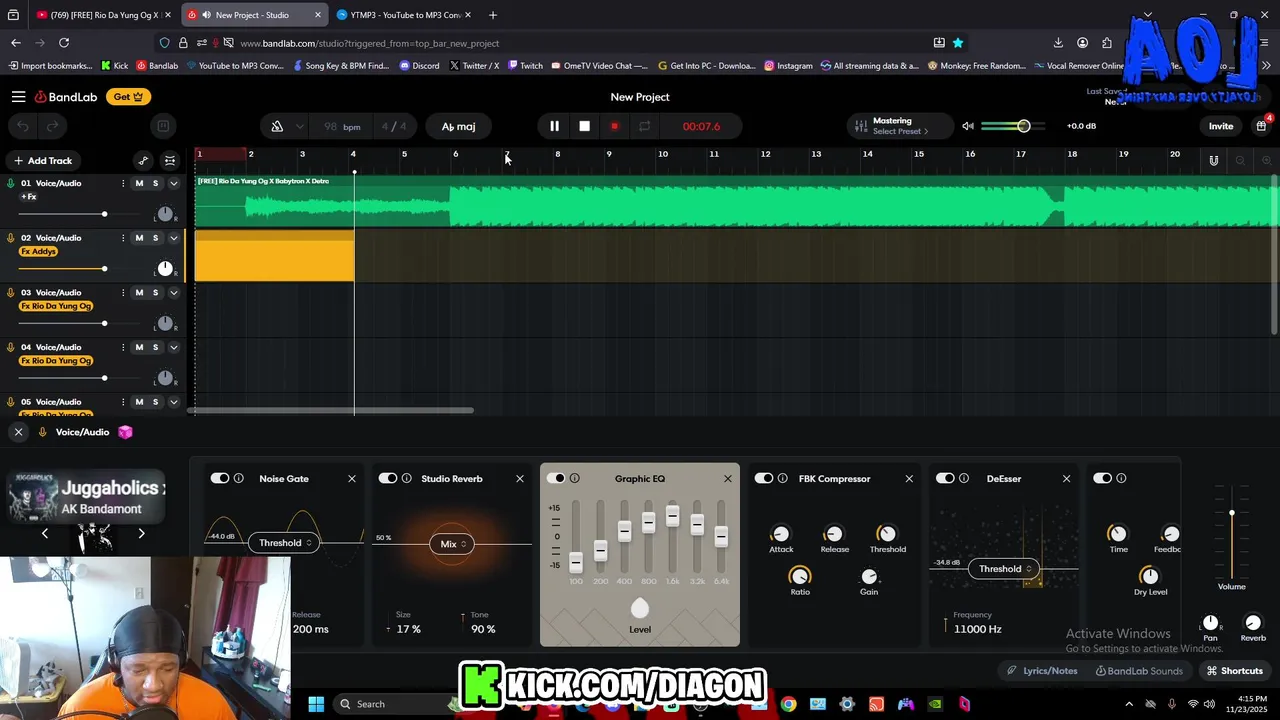Image resolution: width=1280 pixels, height=720 pixels.
Task: Start recording with the red button
Action: coord(614,126)
